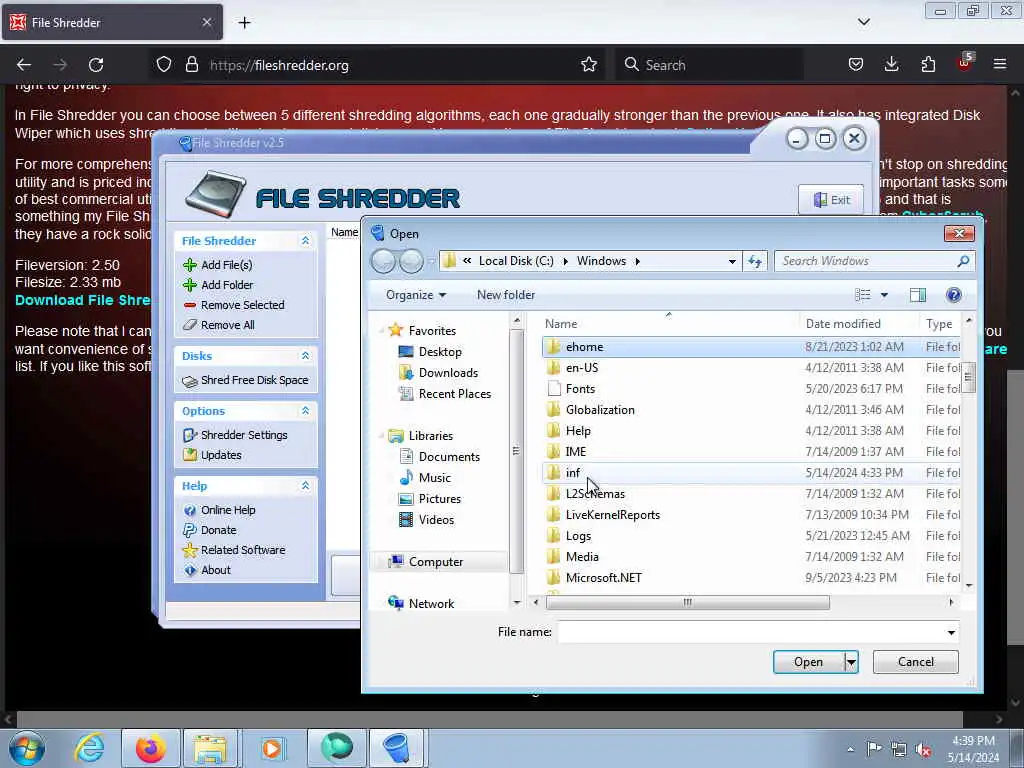This screenshot has width=1024, height=768.
Task: Click the Save to Pocket icon in Firefox
Action: pos(856,65)
